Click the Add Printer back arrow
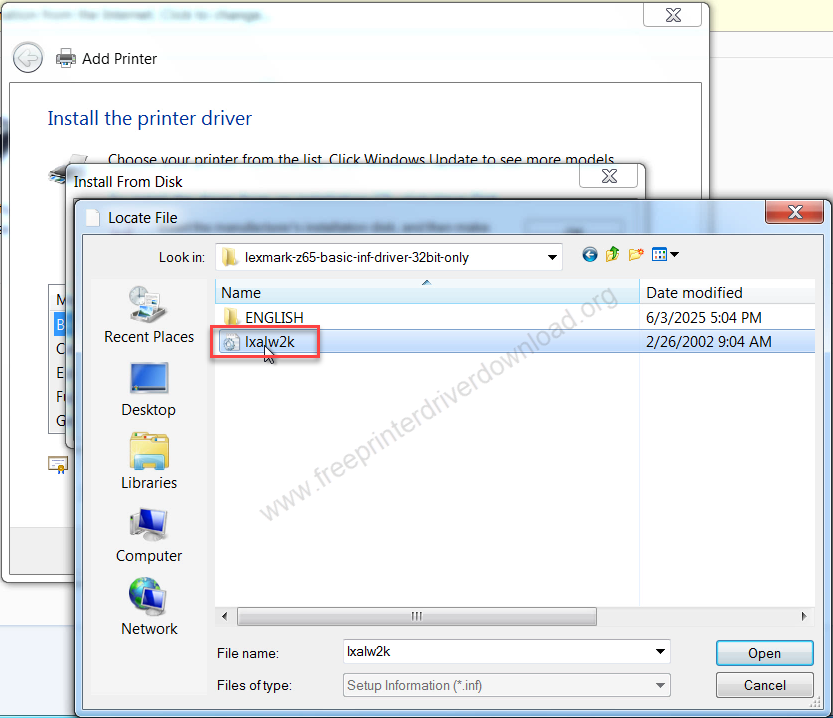Screen dimensions: 833x718 point(28,57)
